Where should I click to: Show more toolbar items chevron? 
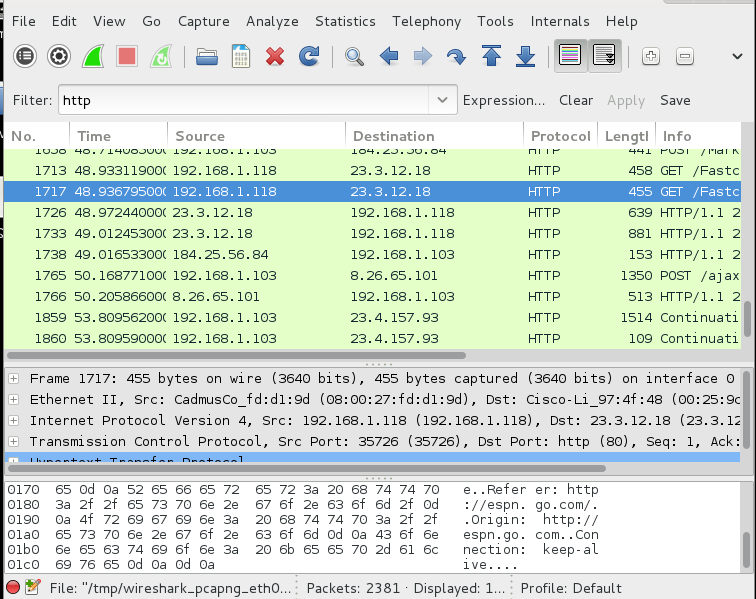click(737, 56)
